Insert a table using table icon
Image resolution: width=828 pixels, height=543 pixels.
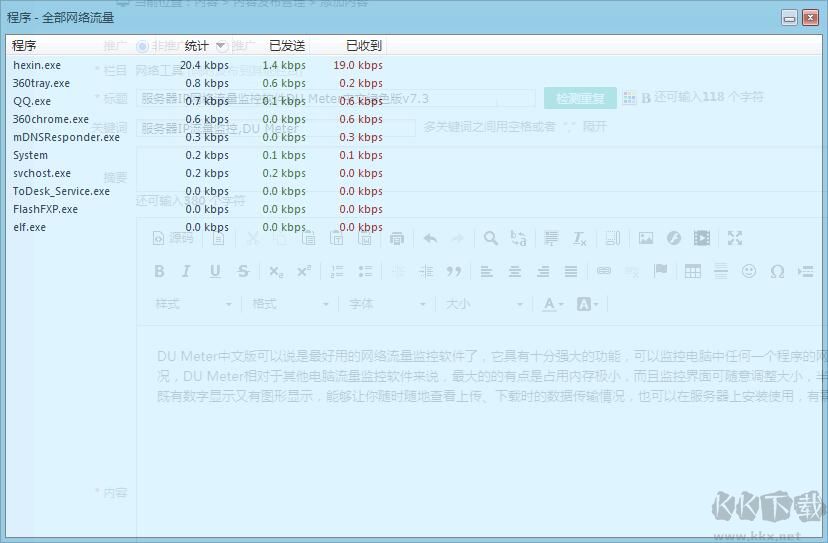coord(692,271)
